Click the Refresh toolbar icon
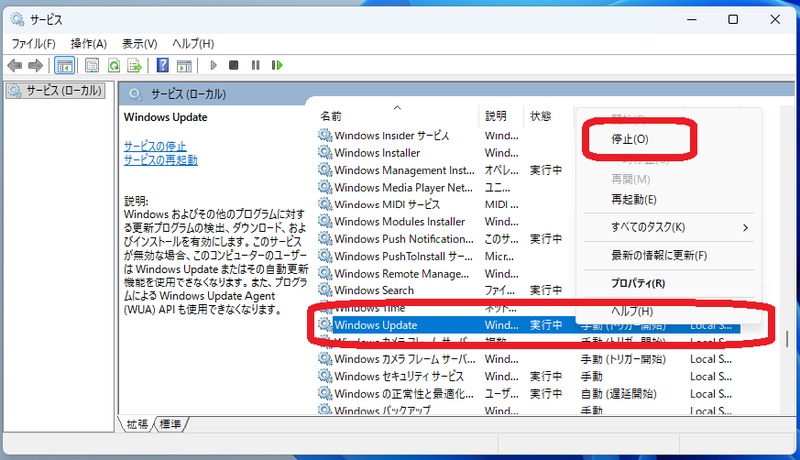800x460 pixels. coord(114,65)
